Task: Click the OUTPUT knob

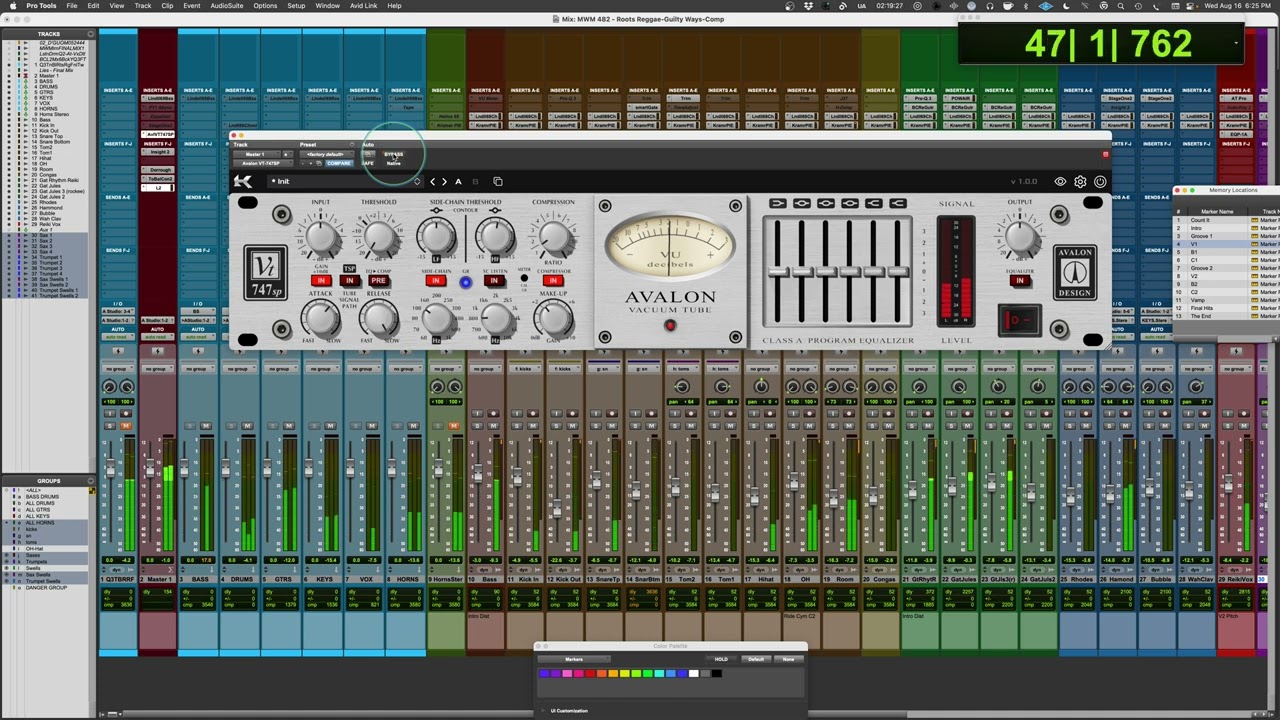Action: click(x=1019, y=237)
